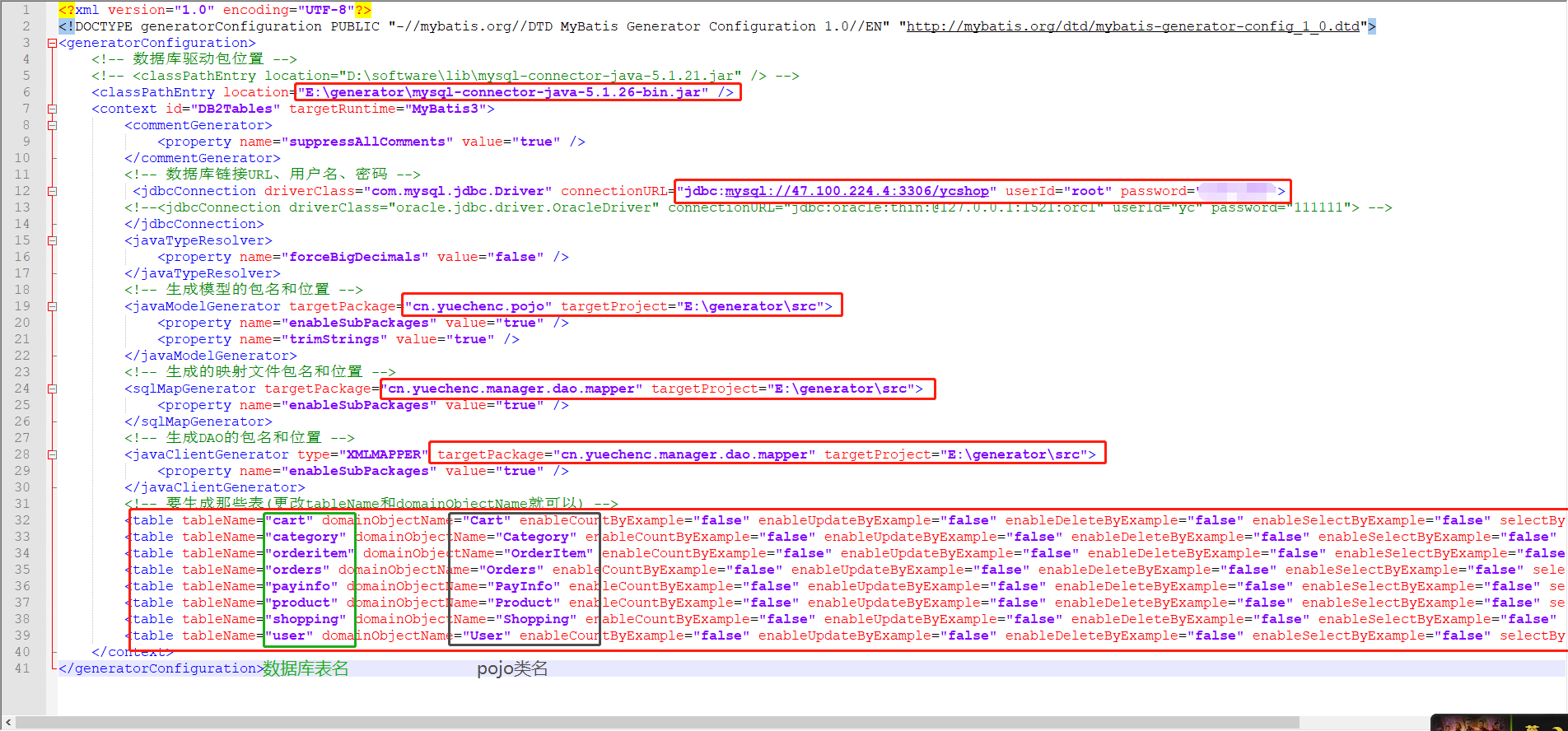1568x731 pixels.
Task: Collapse the javaTypeResolver fold marker
Action: (52, 241)
